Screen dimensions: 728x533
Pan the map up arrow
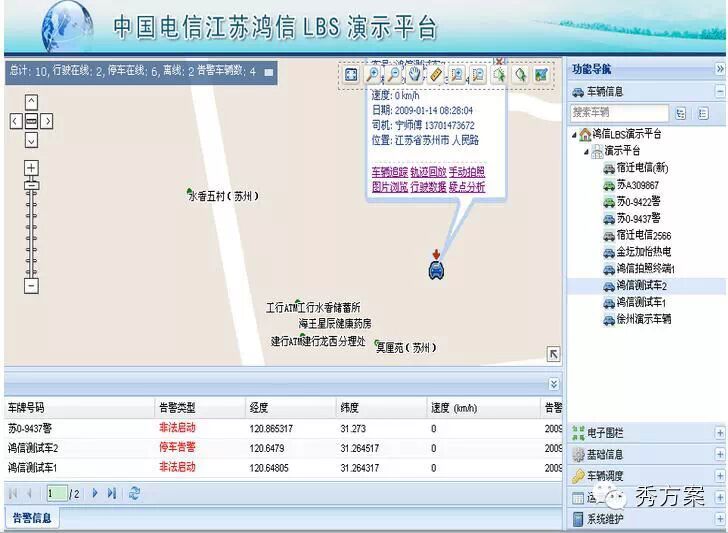pyautogui.click(x=31, y=102)
